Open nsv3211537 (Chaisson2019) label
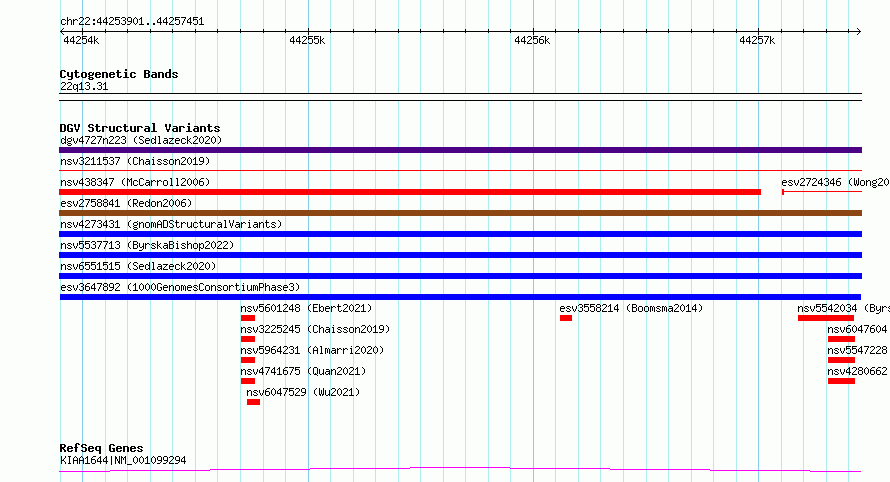The width and height of the screenshot is (890, 482). pos(135,161)
